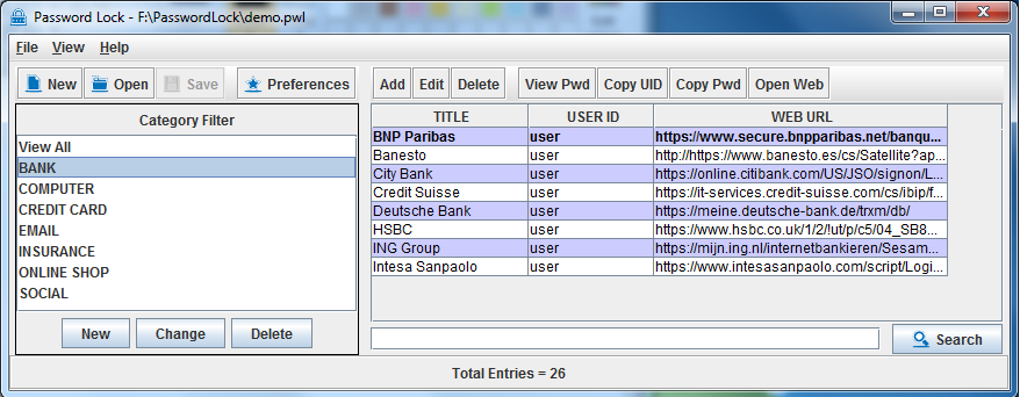Select the ONLINE SHOP category

[186, 272]
